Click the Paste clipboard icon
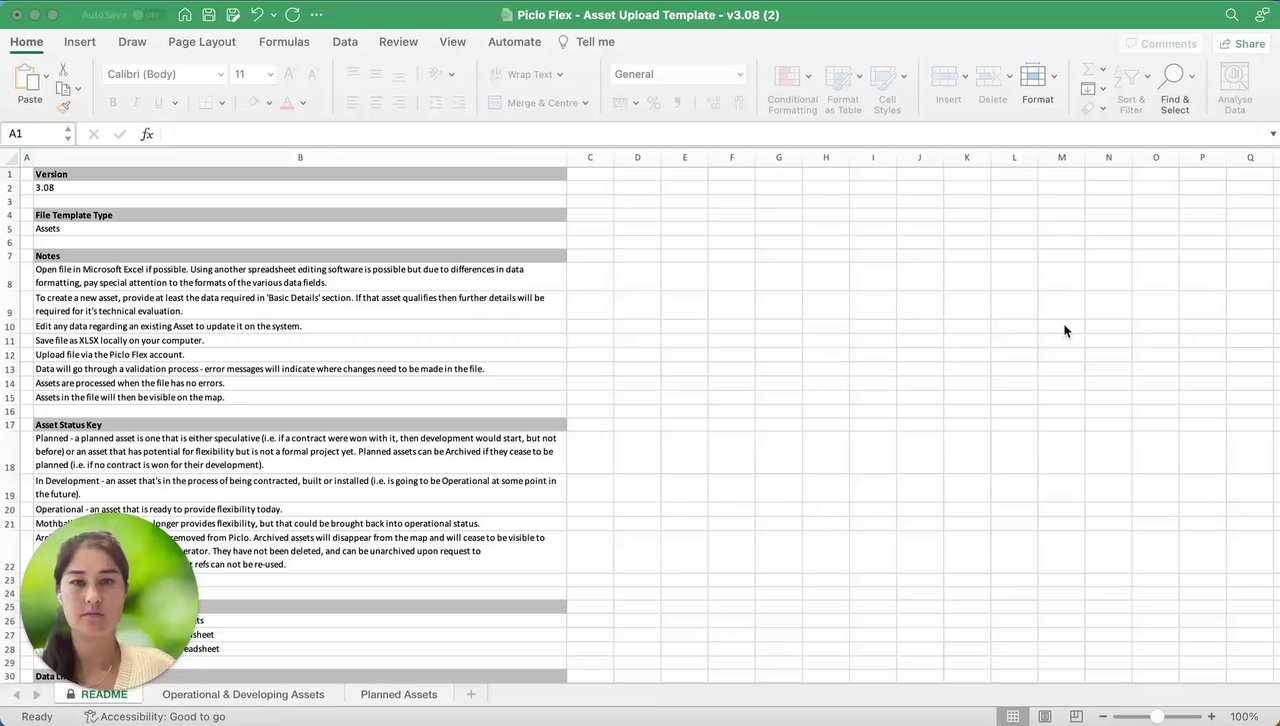Viewport: 1280px width, 726px height. pyautogui.click(x=27, y=77)
